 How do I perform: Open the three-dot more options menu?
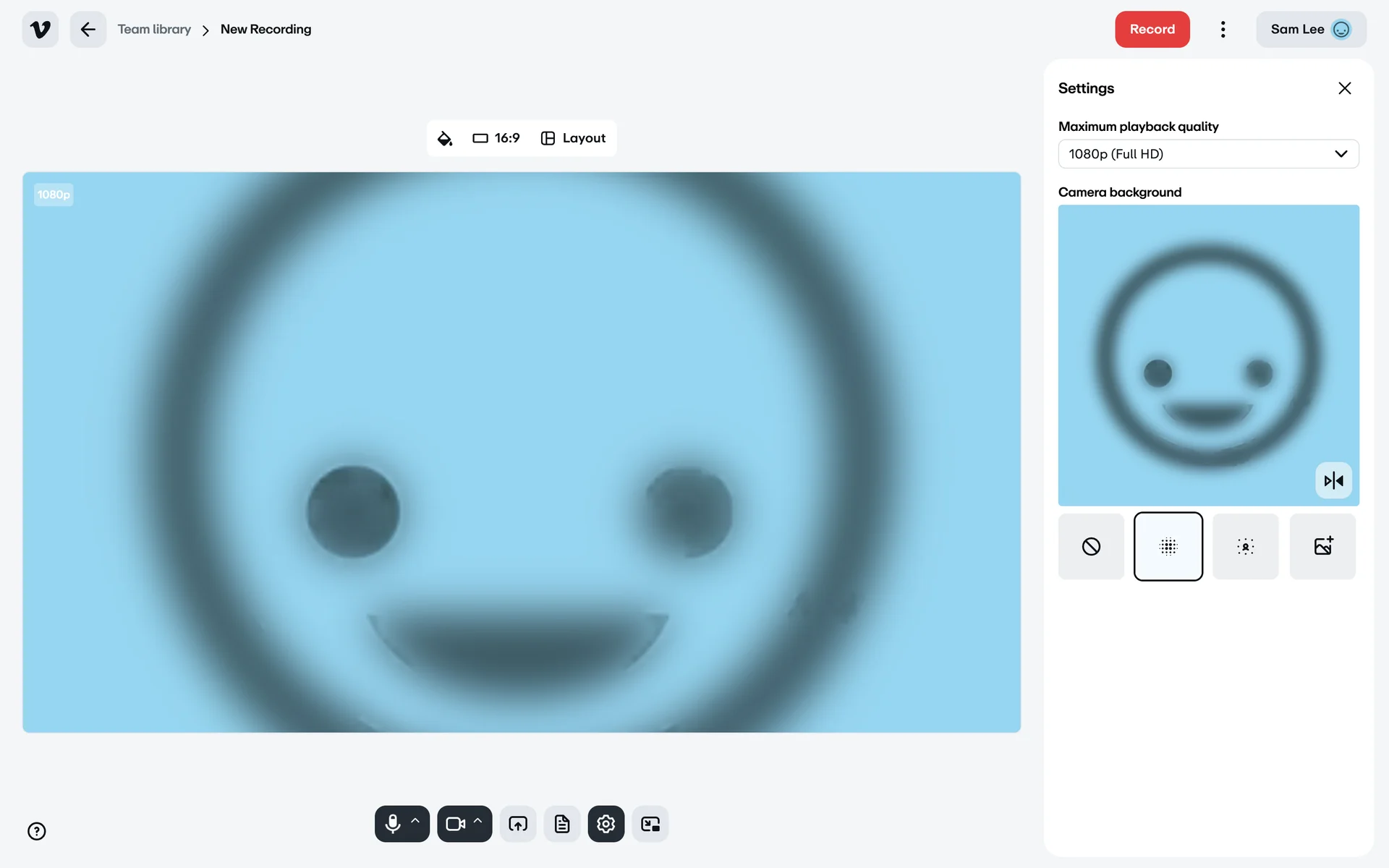[1223, 30]
